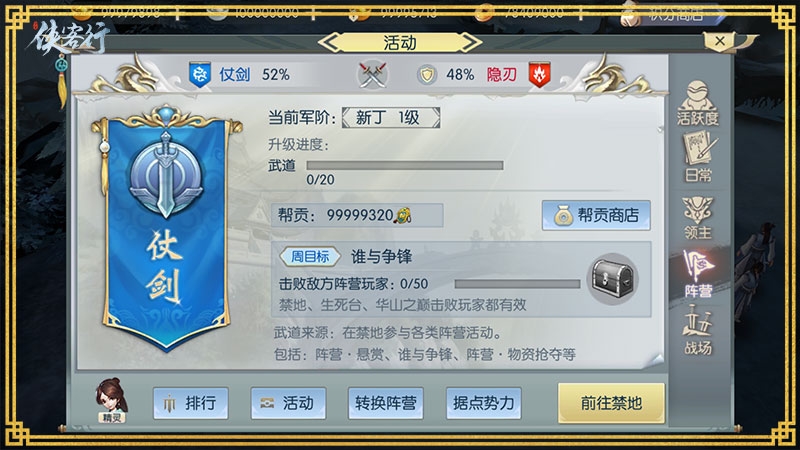Click the 活动 button at bottom

tap(288, 403)
